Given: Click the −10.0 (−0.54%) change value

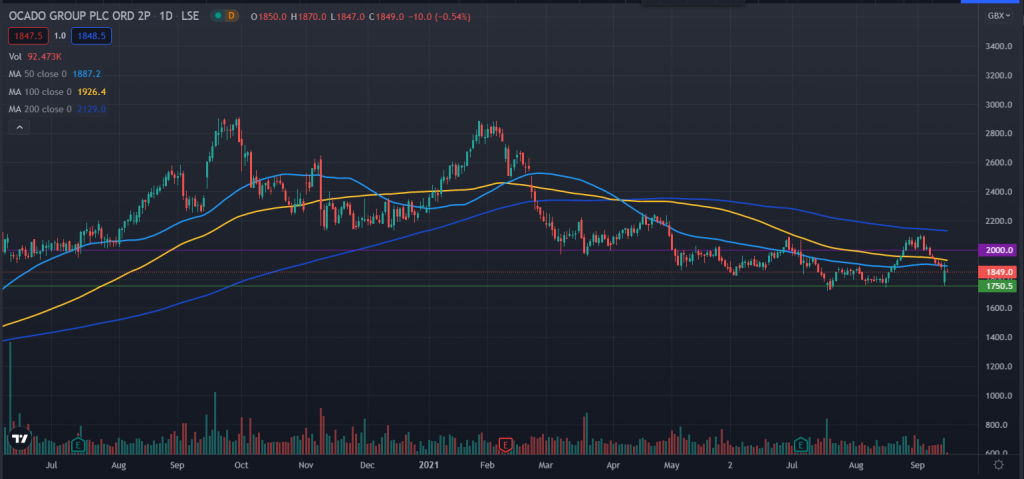Looking at the screenshot, I should (x=438, y=16).
